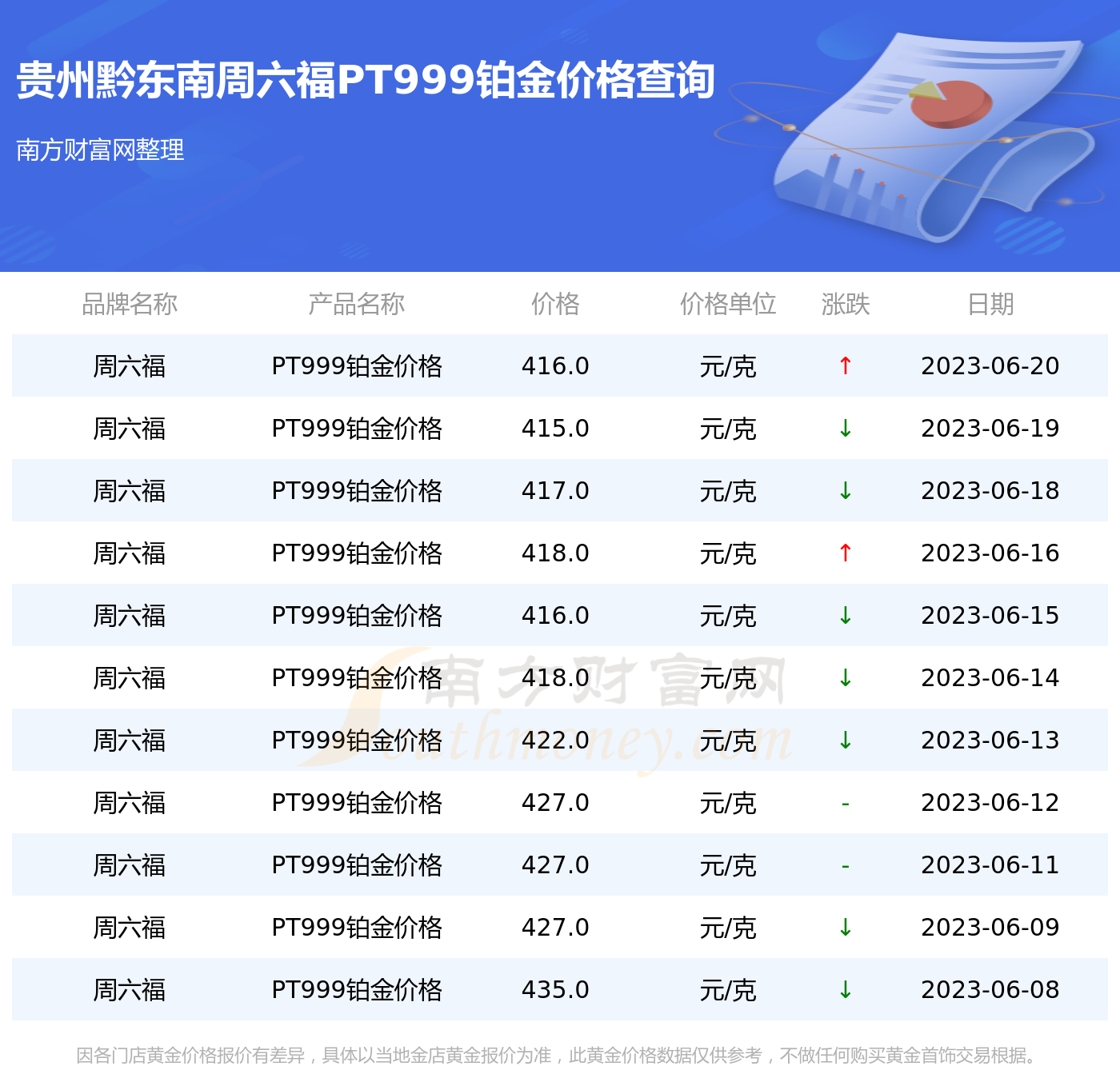Viewport: 1120px width, 1090px height.
Task: Click PT999铂金价格 in the 2023-06-19 row
Action: [x=357, y=429]
